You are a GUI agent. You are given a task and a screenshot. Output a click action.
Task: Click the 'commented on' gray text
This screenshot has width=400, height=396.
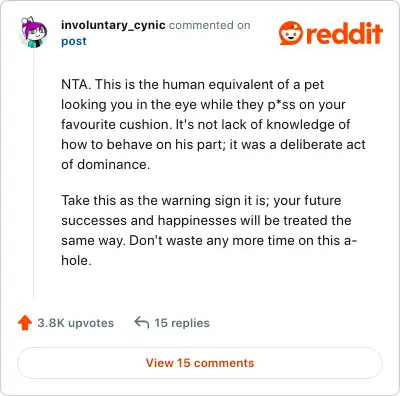coord(210,25)
